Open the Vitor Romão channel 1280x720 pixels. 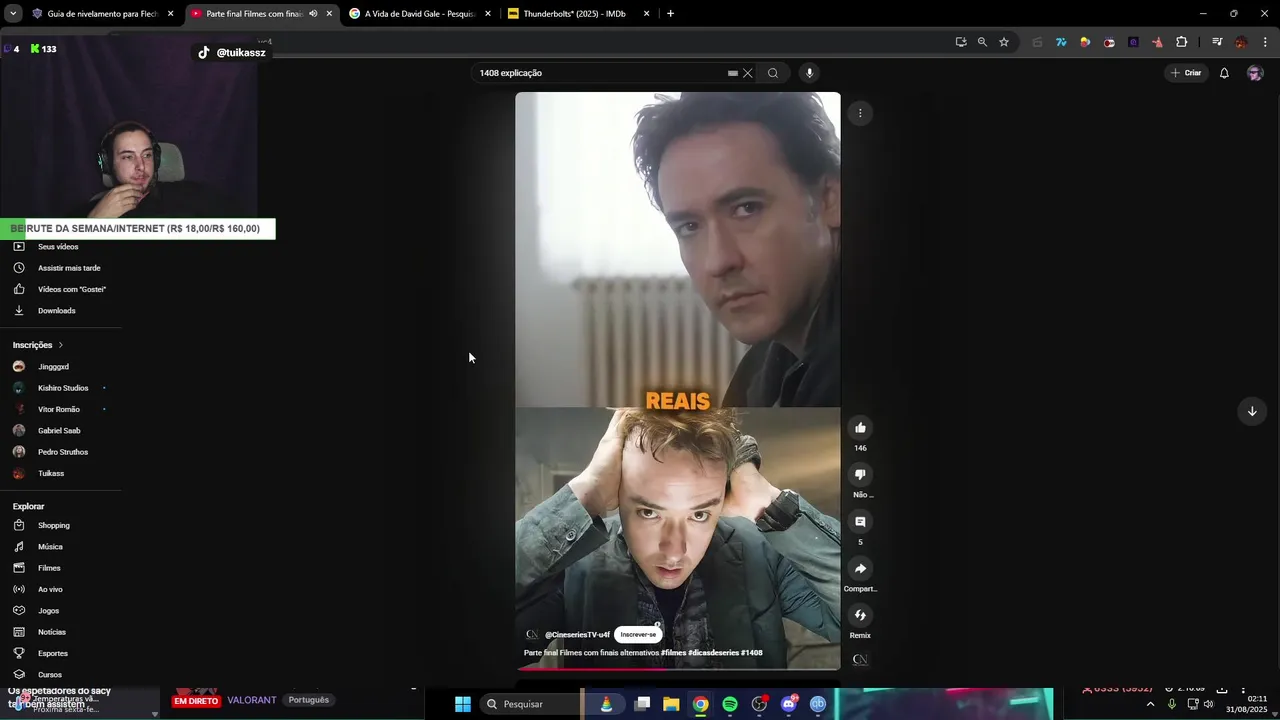(60, 409)
